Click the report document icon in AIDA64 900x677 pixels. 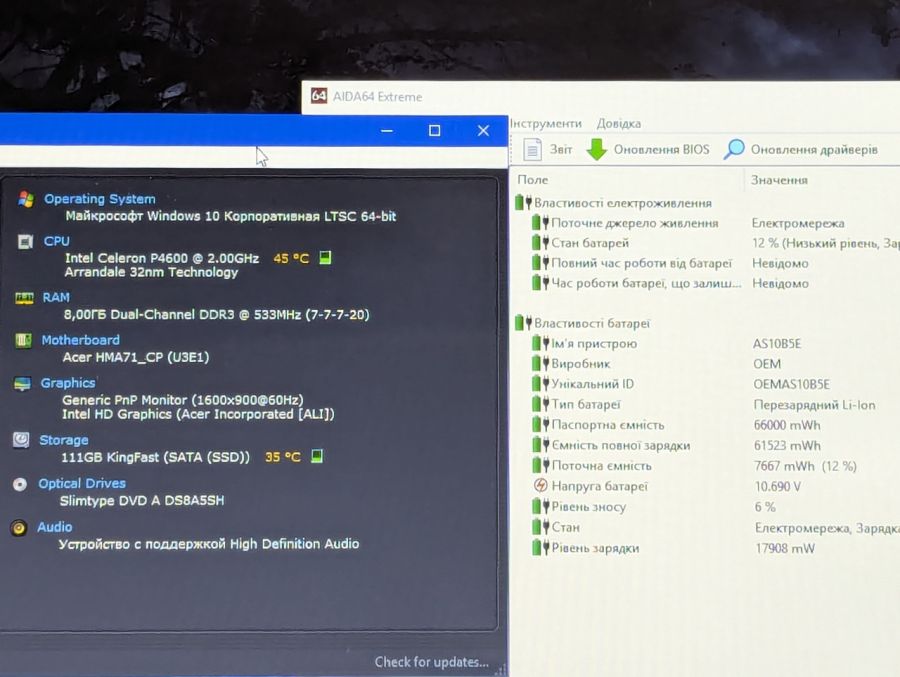(x=532, y=150)
